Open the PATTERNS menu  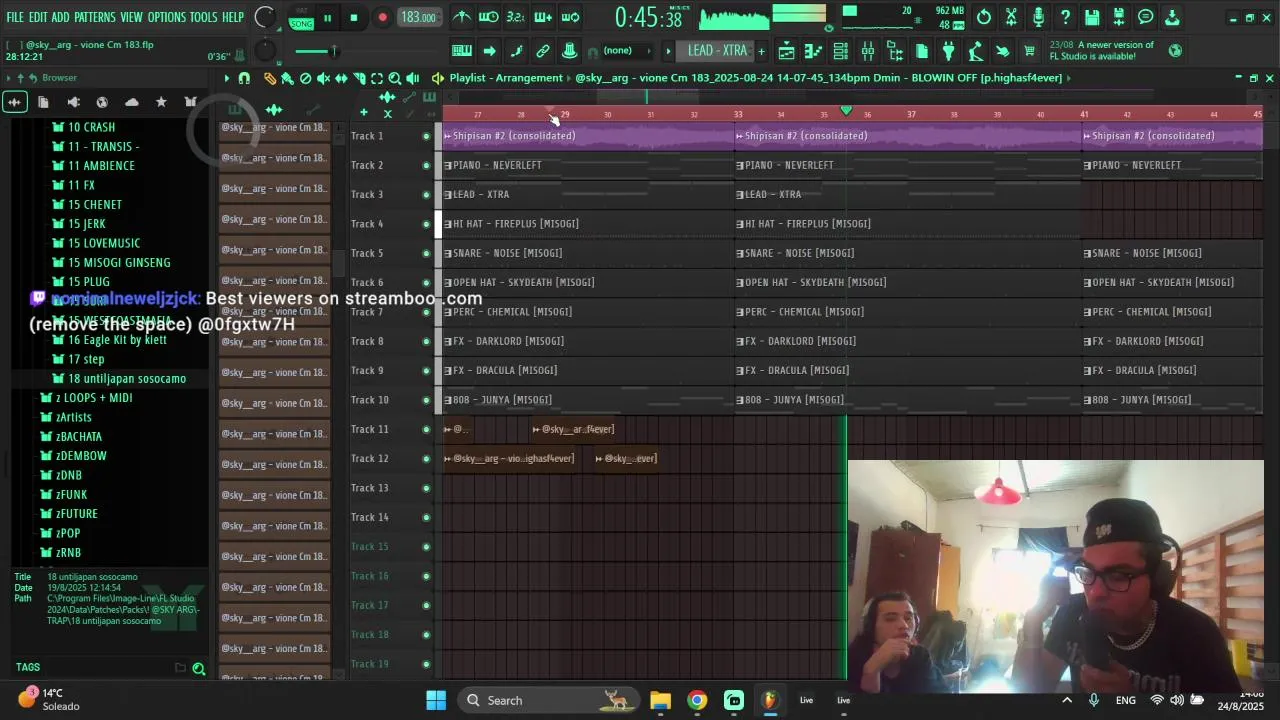click(95, 17)
